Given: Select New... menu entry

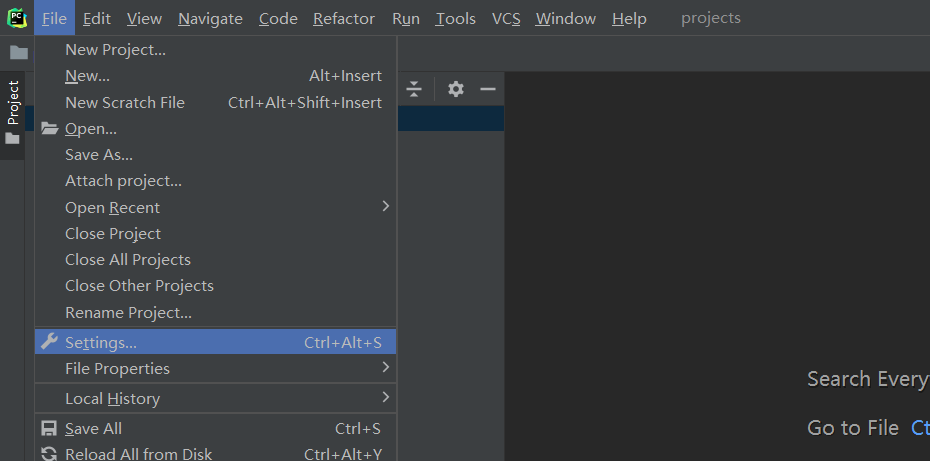Looking at the screenshot, I should (215, 76).
